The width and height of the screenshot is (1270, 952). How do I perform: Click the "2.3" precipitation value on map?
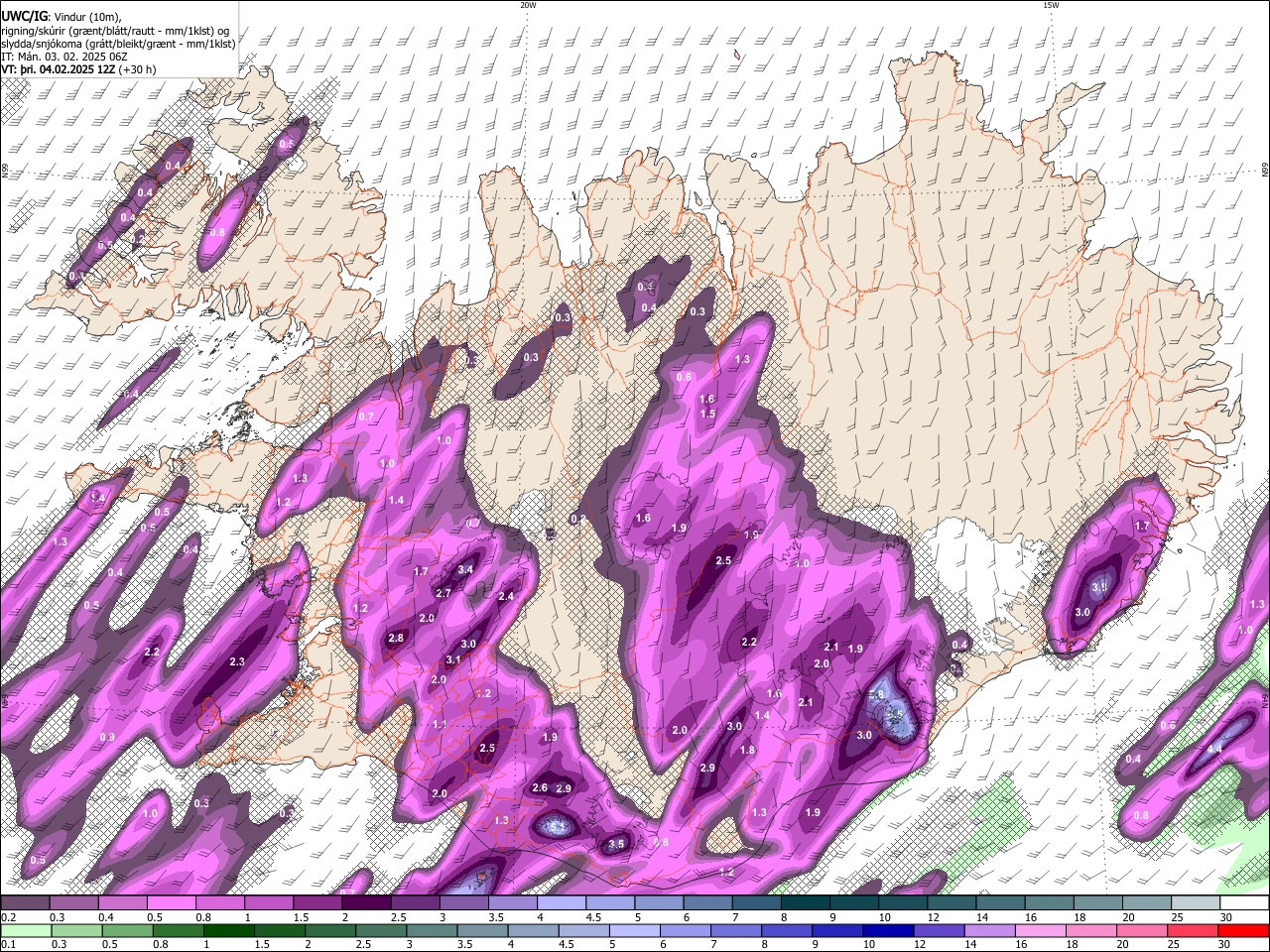pos(237,661)
